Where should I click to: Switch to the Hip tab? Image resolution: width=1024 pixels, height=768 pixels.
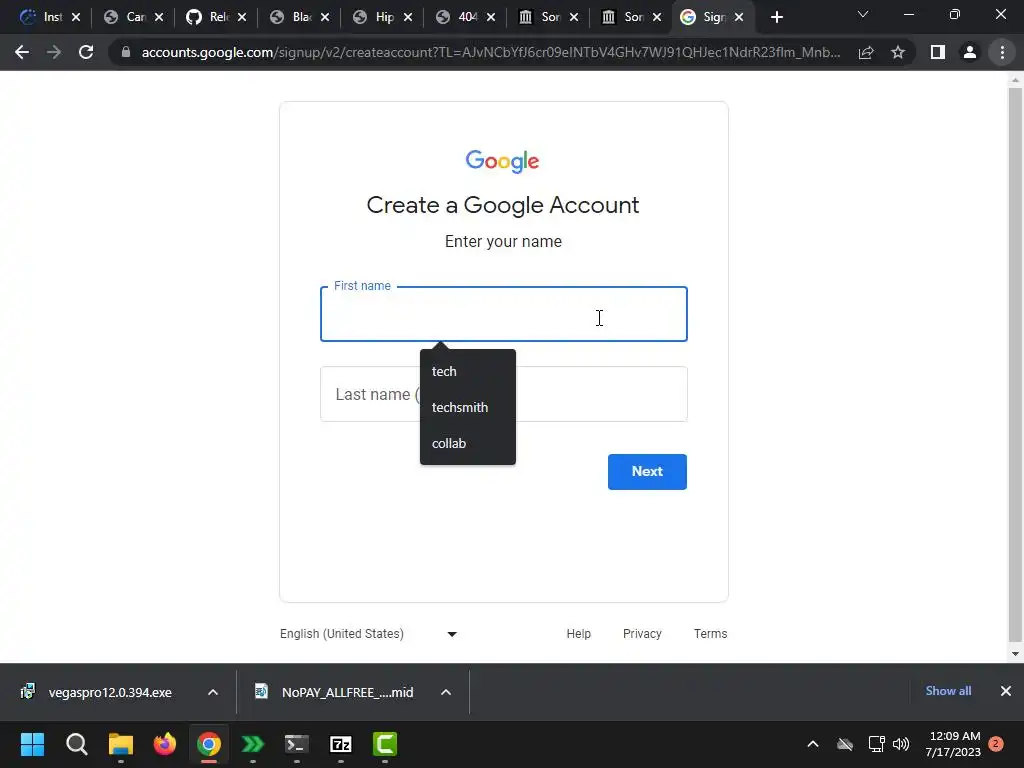pyautogui.click(x=373, y=17)
